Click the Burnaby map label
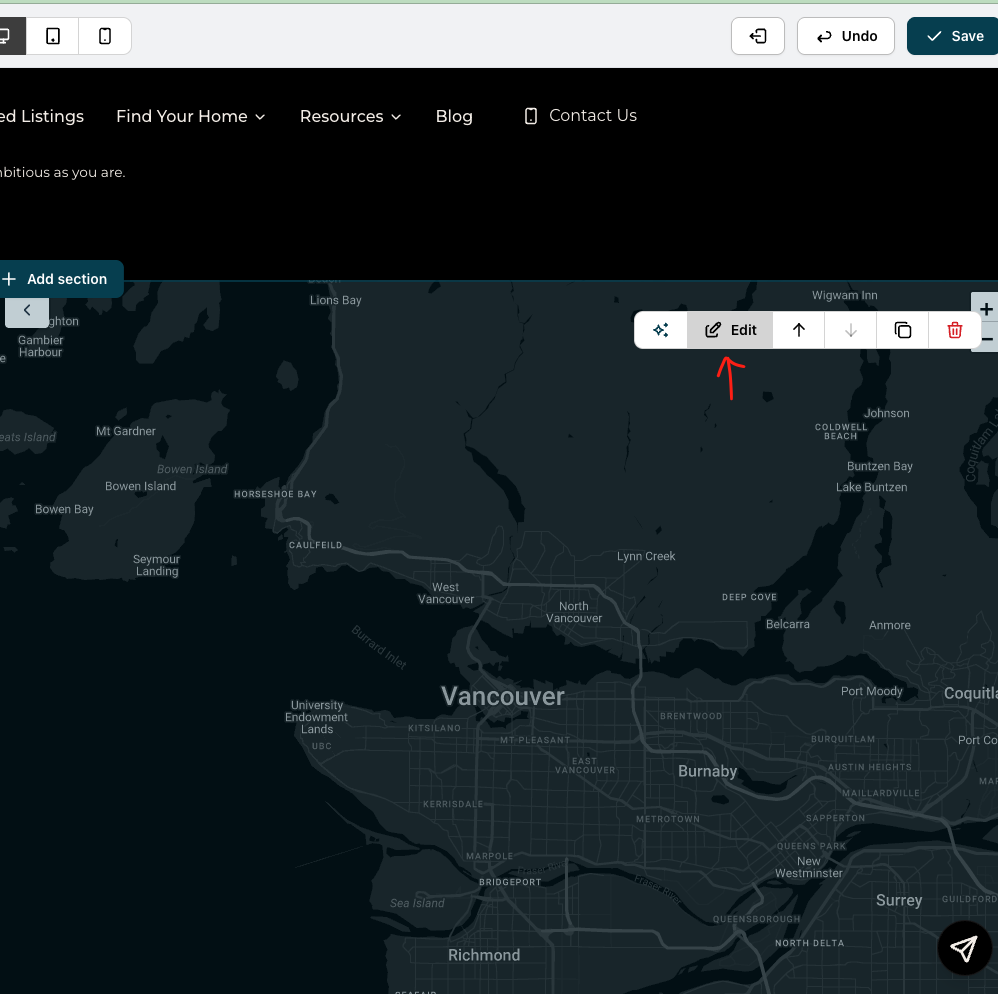Viewport: 998px width, 994px height. click(707, 771)
